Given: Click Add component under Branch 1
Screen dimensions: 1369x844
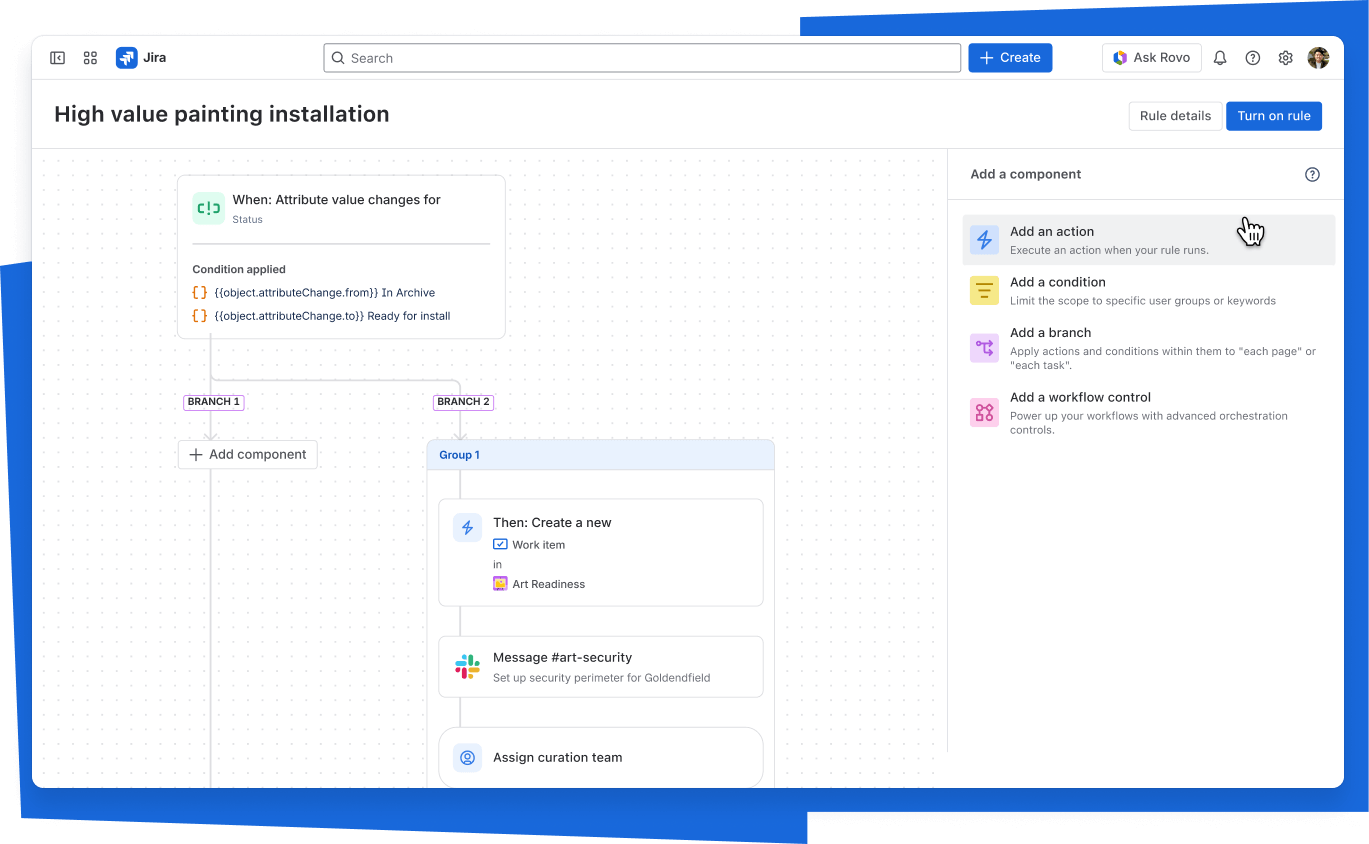Looking at the screenshot, I should coord(248,455).
